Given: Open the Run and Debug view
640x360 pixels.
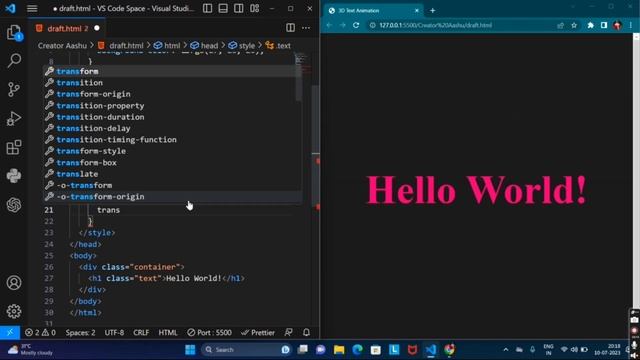Looking at the screenshot, I should click(14, 118).
